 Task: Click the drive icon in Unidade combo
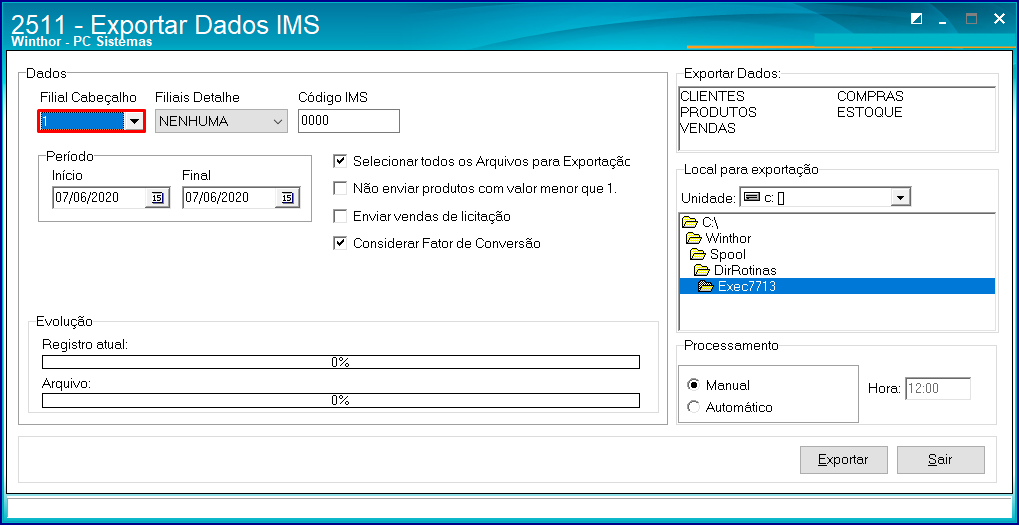pyautogui.click(x=751, y=197)
